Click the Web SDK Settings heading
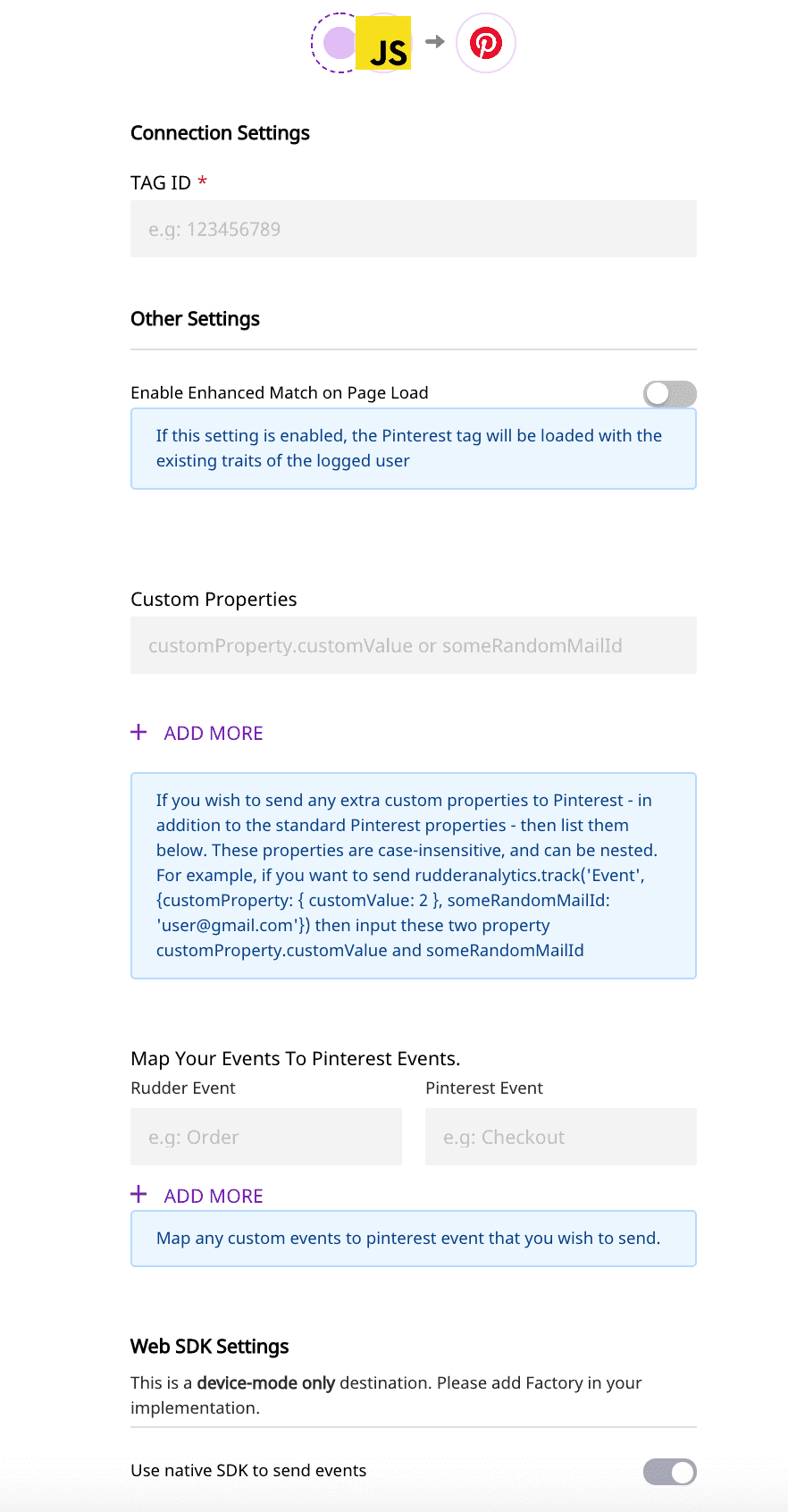This screenshot has width=788, height=1512. click(209, 1347)
